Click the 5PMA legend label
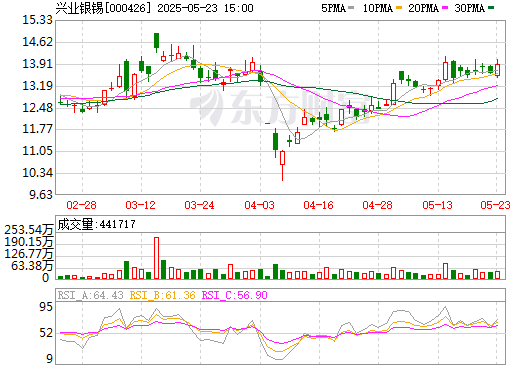Viewport: 520px width, 365px height. tap(333, 8)
